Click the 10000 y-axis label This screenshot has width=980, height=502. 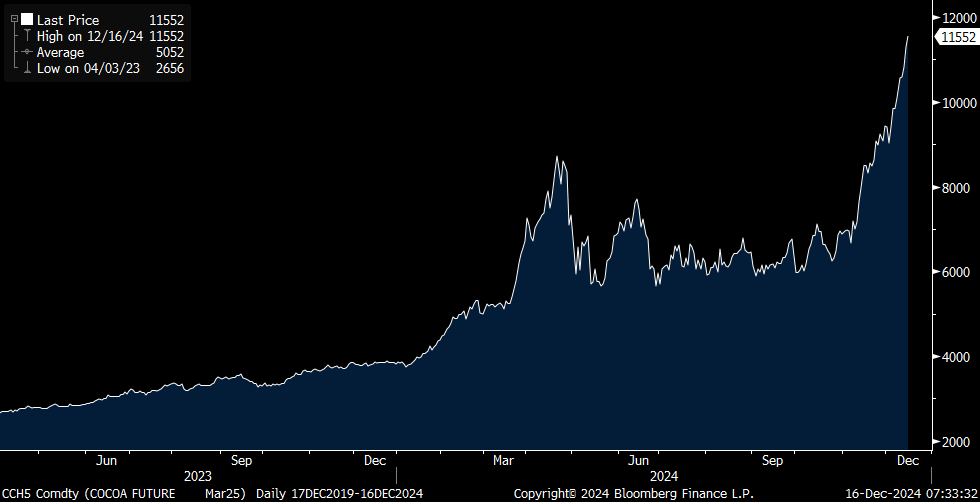(959, 103)
